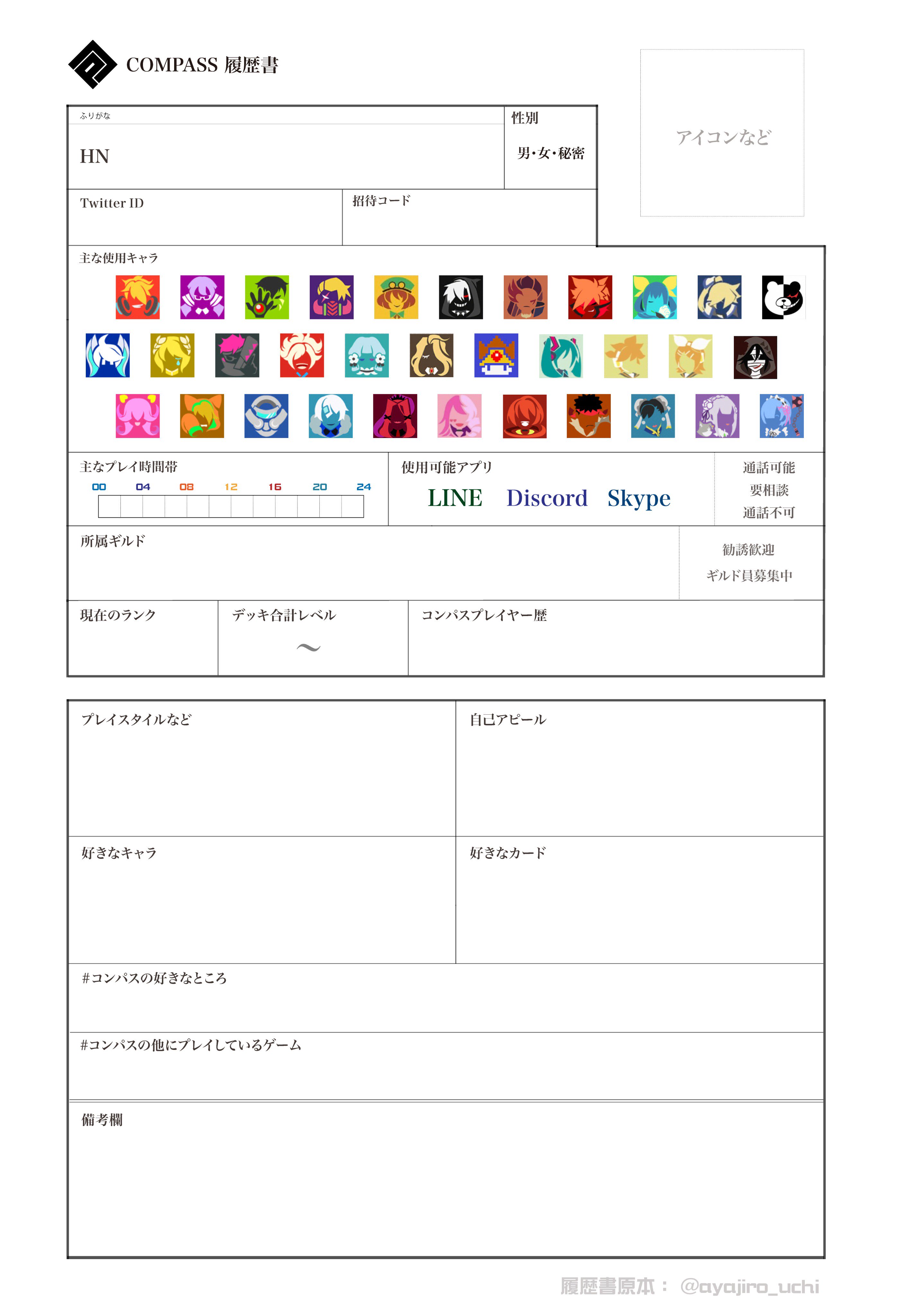This screenshot has width=898, height=1316.
Task: Select the 男・女・秘密 gender choice text
Action: (550, 154)
